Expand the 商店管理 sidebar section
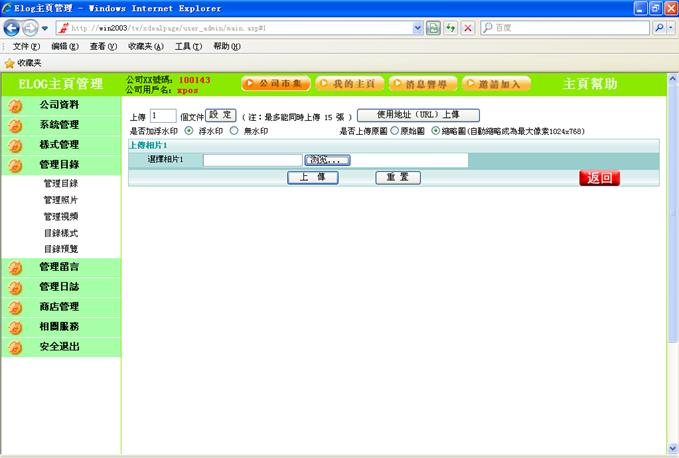Viewport: 679px width, 458px height. [59, 306]
